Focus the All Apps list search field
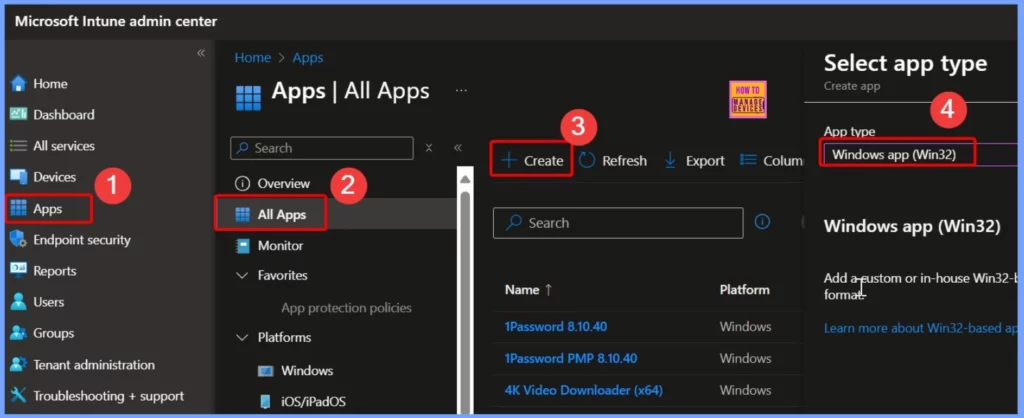The width and height of the screenshot is (1024, 418). [618, 223]
